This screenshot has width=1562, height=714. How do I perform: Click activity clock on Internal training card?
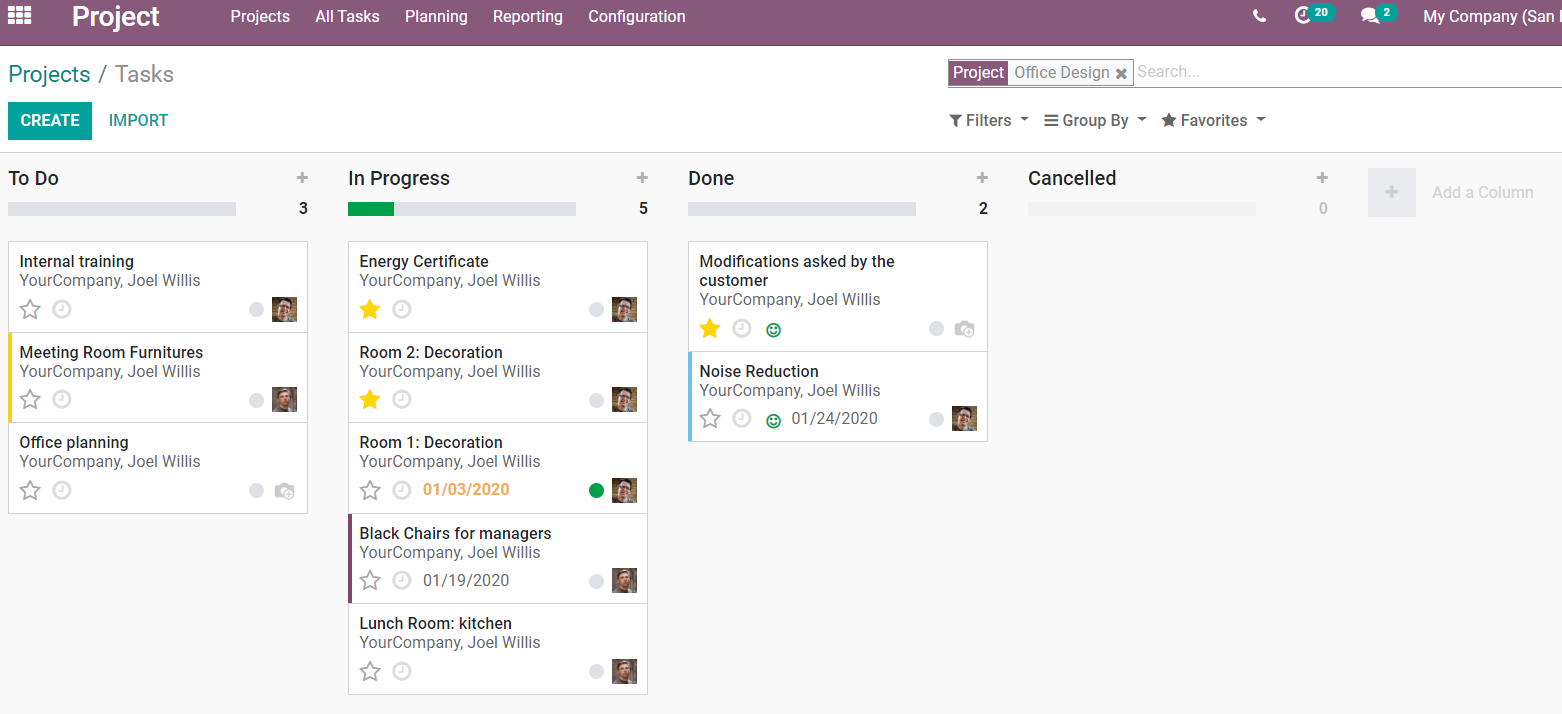(x=62, y=309)
